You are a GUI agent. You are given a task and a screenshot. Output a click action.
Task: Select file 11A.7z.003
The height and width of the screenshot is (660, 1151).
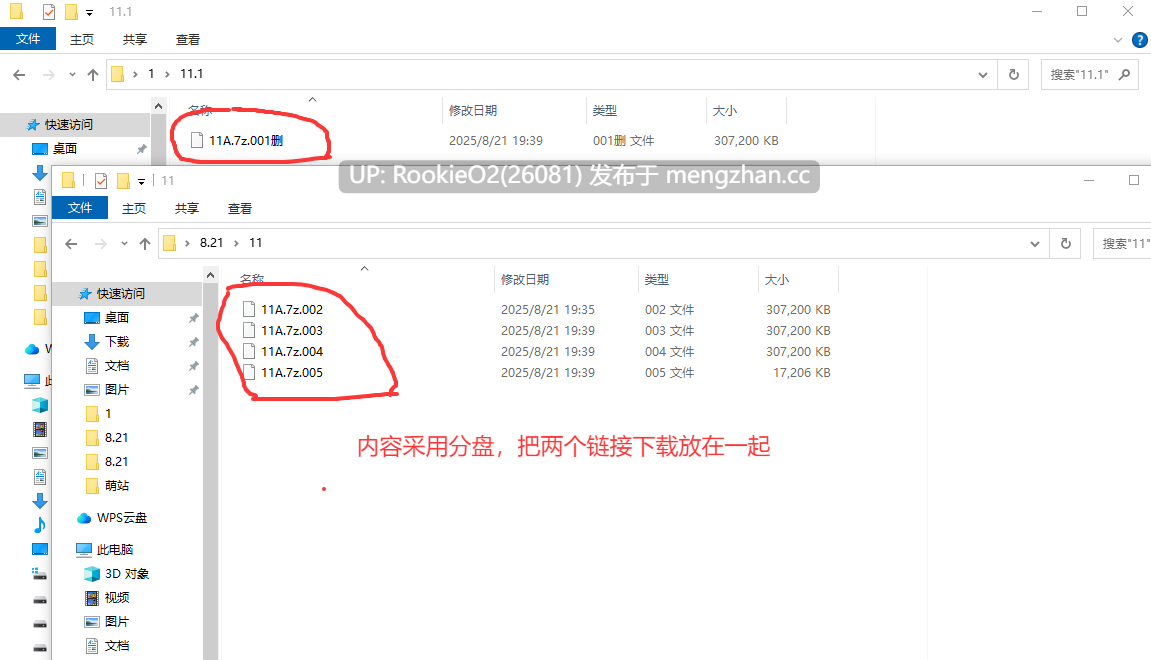coord(291,330)
